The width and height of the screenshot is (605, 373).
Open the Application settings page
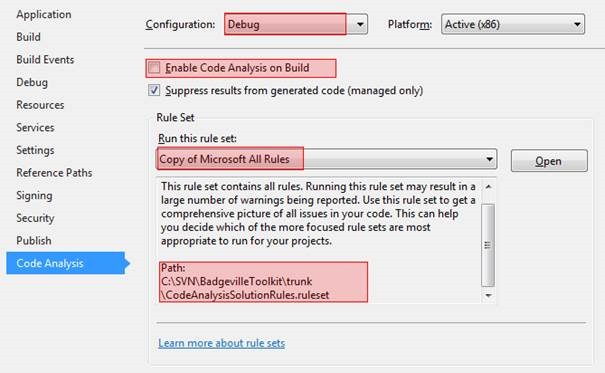(x=44, y=15)
